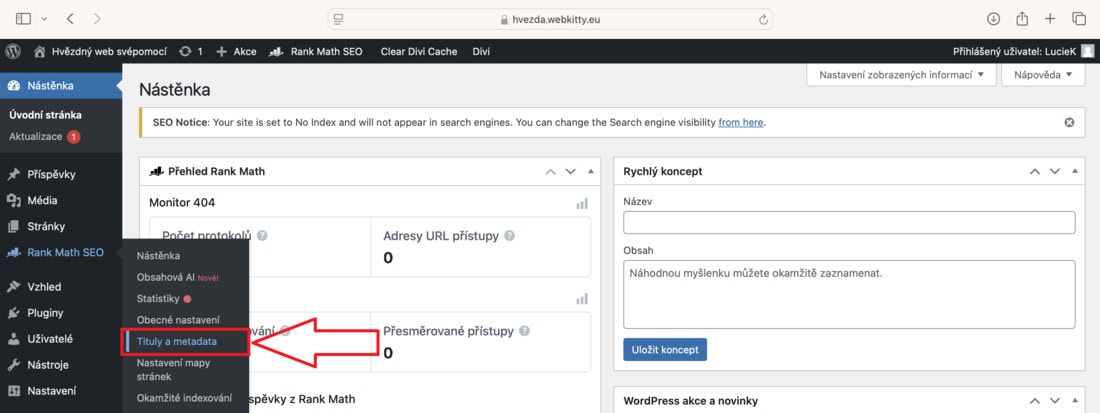Show help for Počet protokolů
The image size is (1100, 413).
(262, 236)
